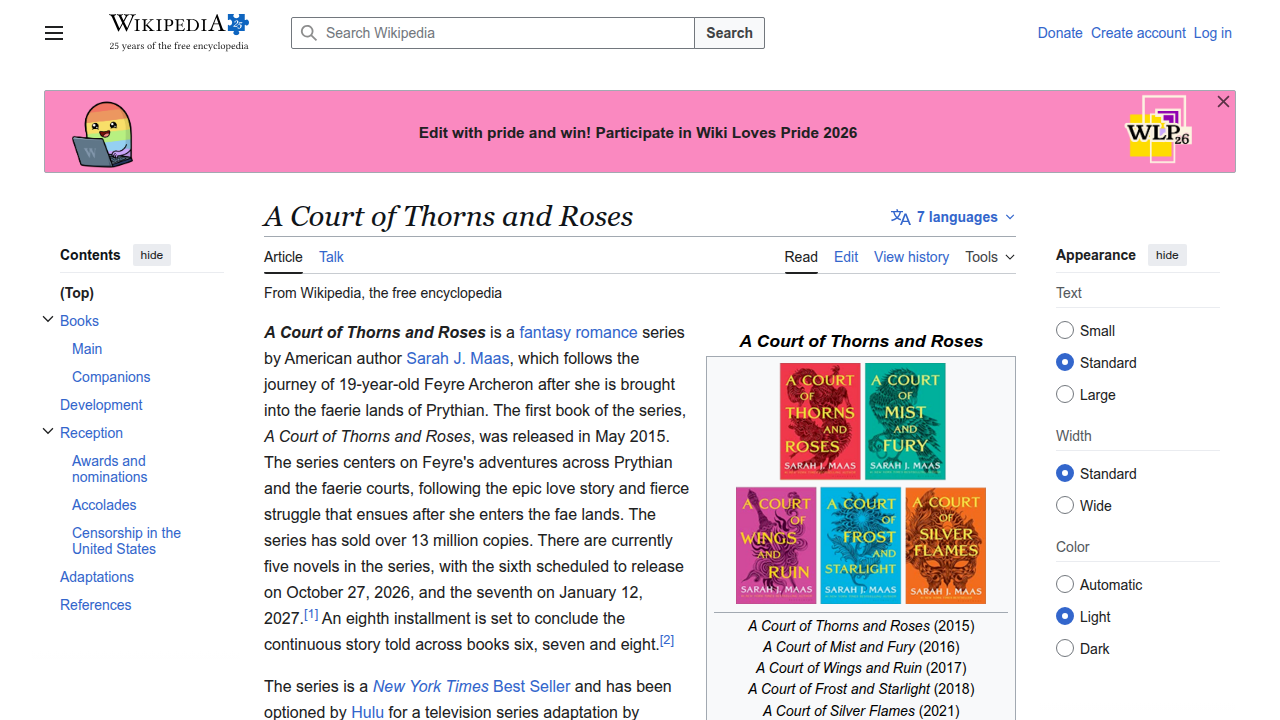Switch to the Article tab
This screenshot has width=1280, height=720.
coord(283,257)
